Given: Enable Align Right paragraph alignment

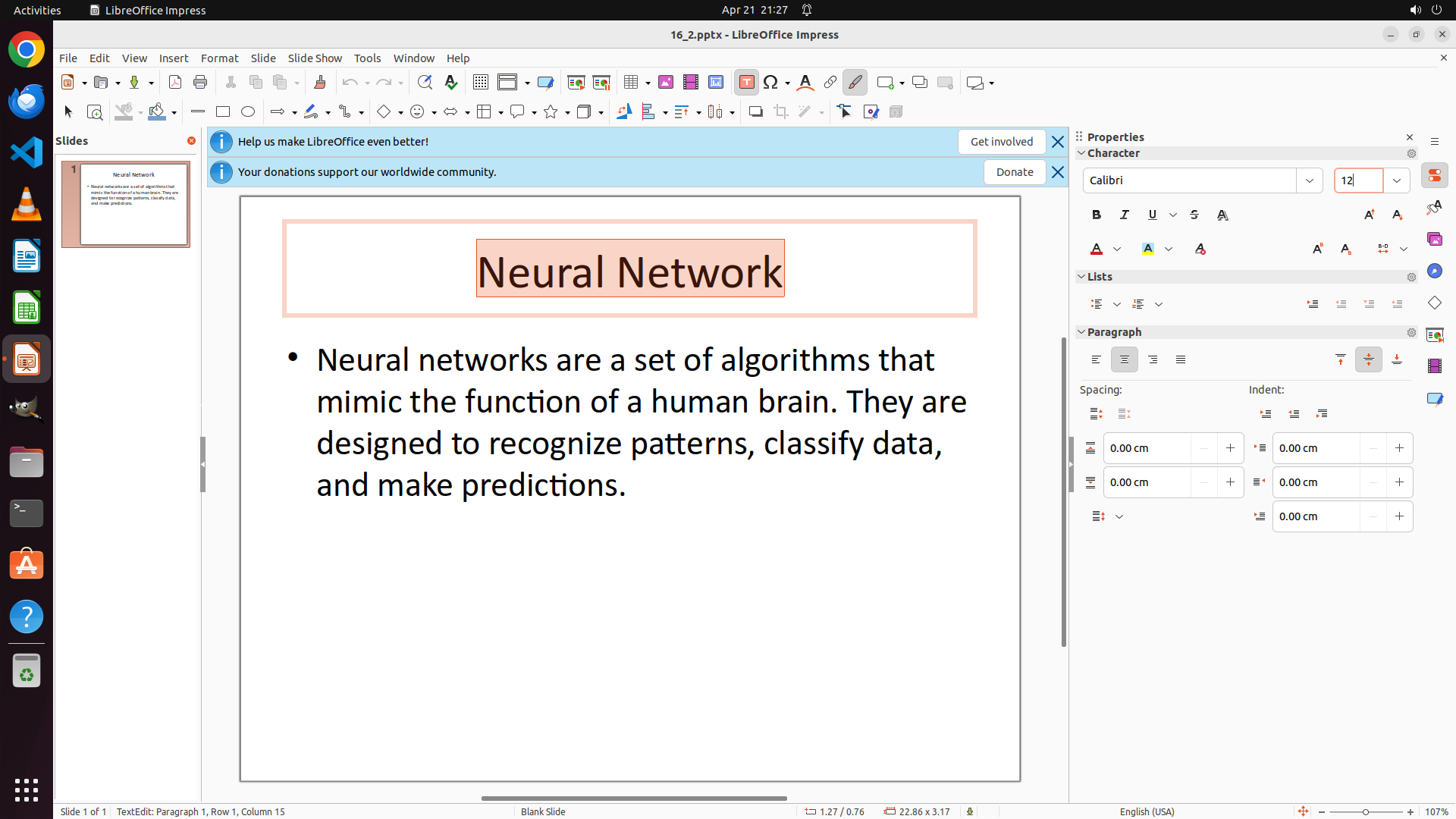Looking at the screenshot, I should [1153, 359].
